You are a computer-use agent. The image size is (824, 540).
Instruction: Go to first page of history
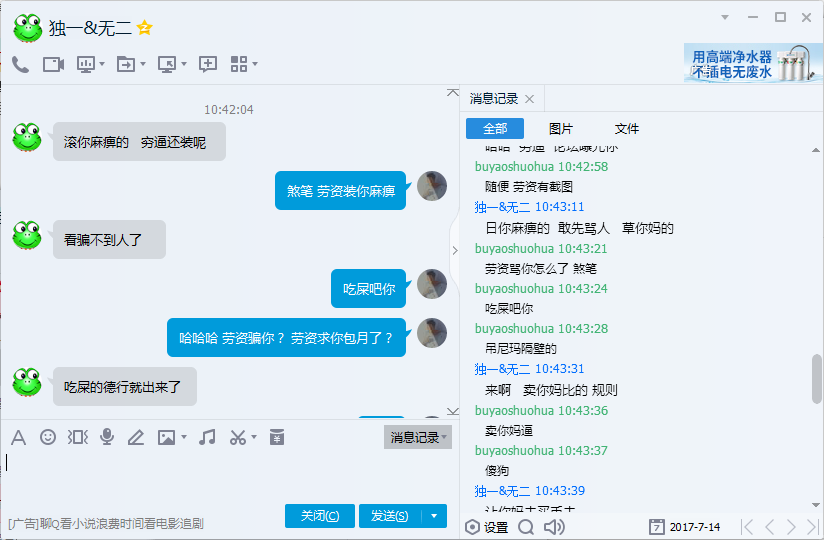(746, 526)
